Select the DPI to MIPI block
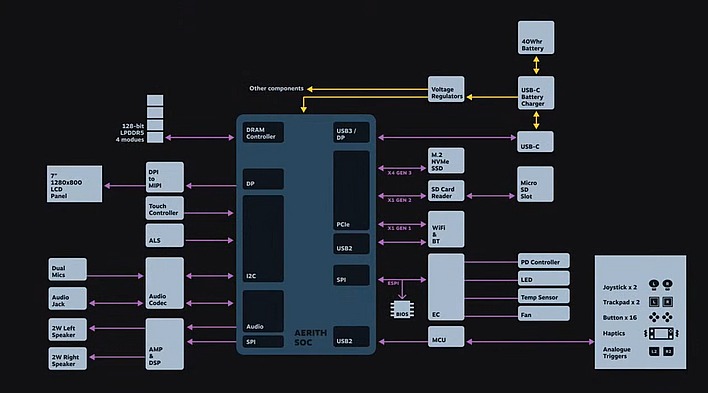 (165, 177)
